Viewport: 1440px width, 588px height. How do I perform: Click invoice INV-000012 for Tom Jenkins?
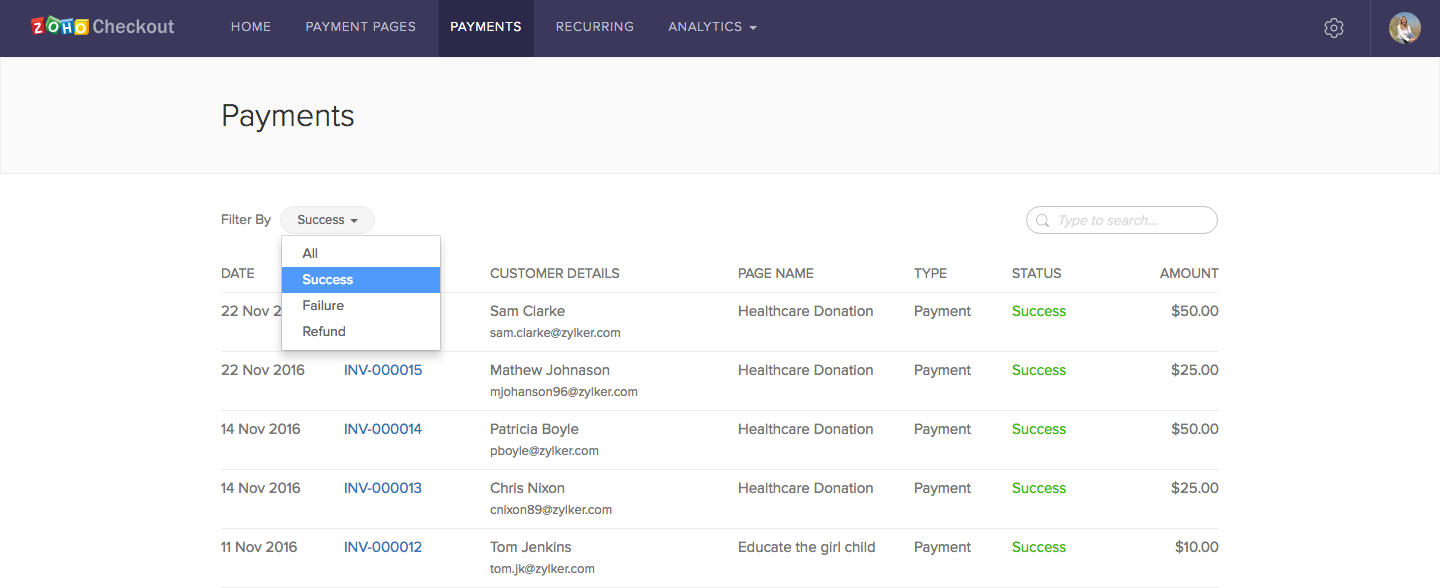point(383,546)
